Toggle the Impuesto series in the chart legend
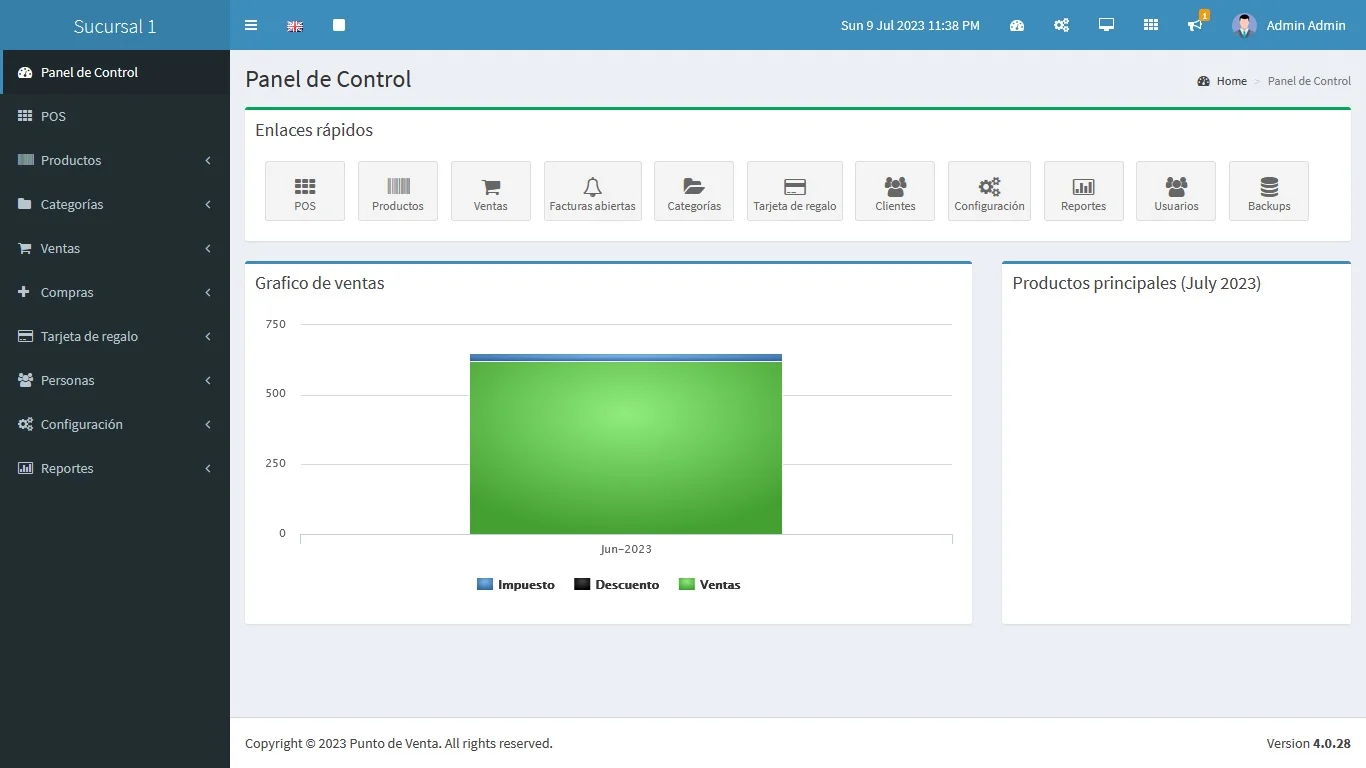 click(516, 585)
